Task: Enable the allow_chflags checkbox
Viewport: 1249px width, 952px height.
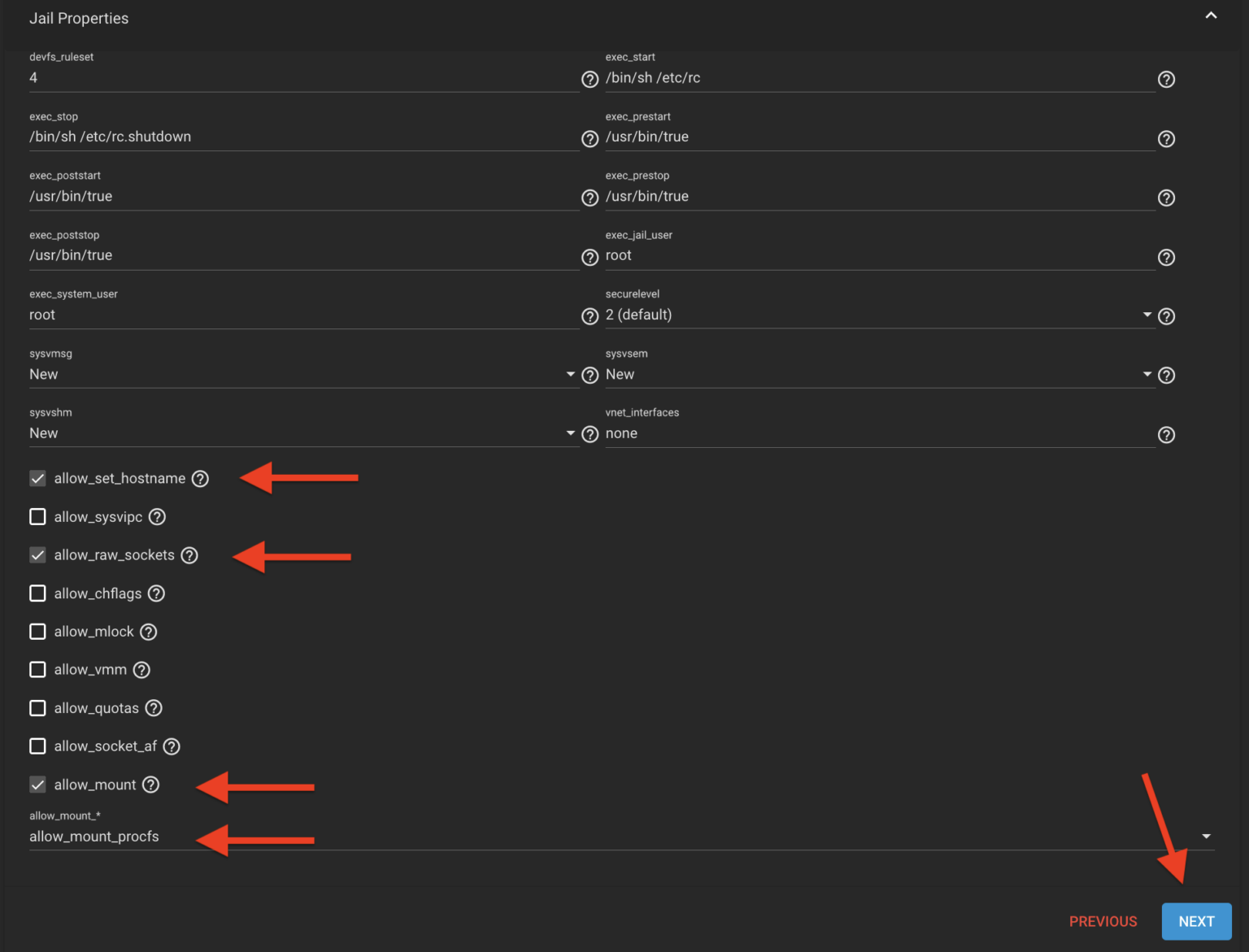Action: (x=37, y=593)
